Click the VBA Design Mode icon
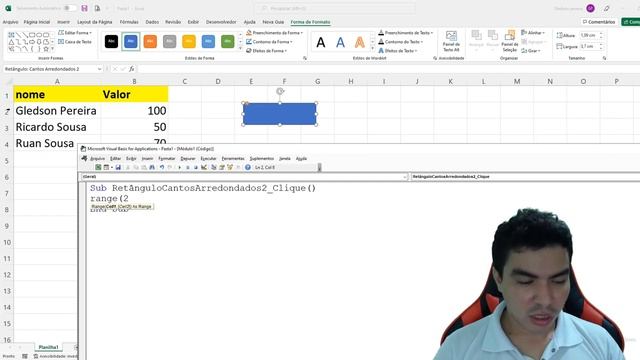Image resolution: width=640 pixels, height=360 pixels. [x=204, y=167]
